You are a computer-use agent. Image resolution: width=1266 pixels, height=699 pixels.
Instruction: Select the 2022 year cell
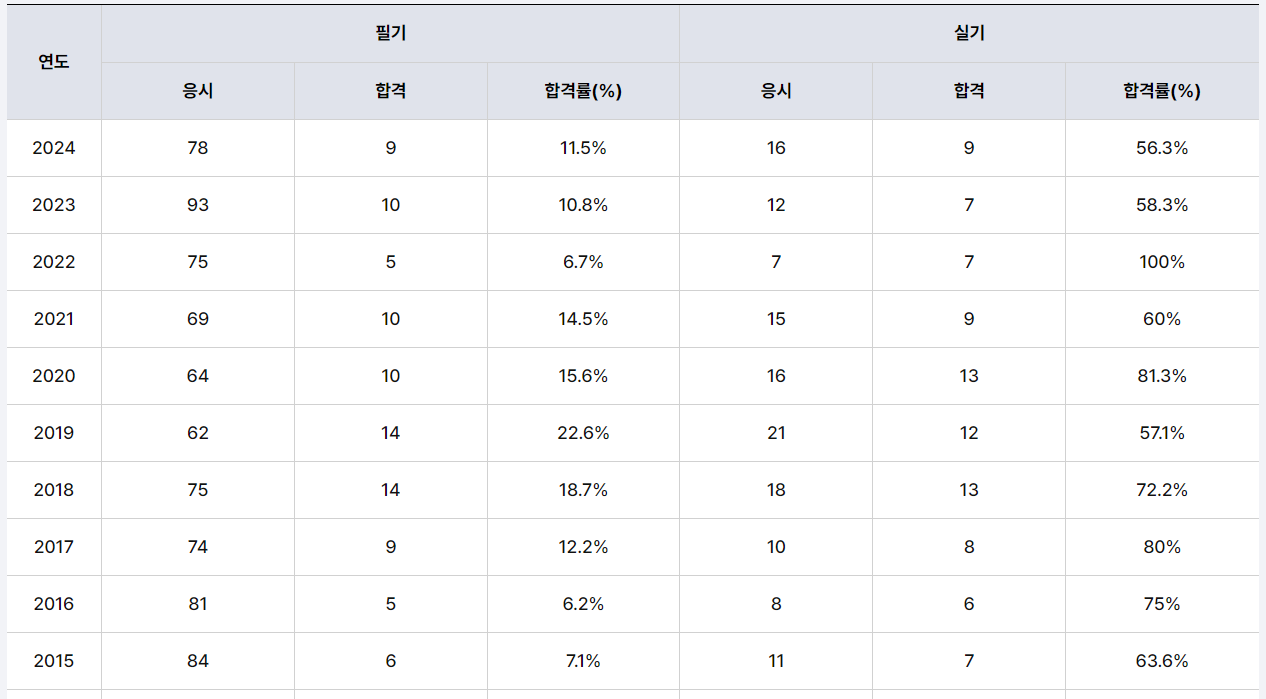coord(54,262)
